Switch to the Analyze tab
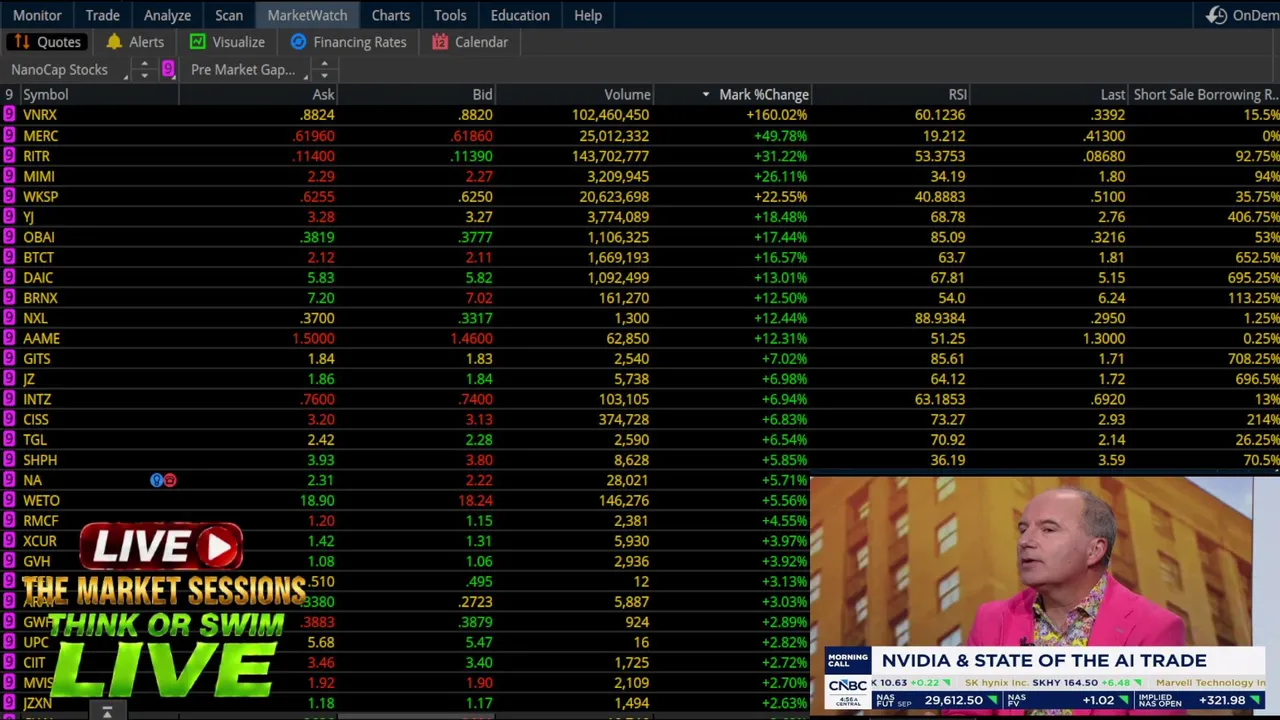This screenshot has height=720, width=1280. (167, 15)
